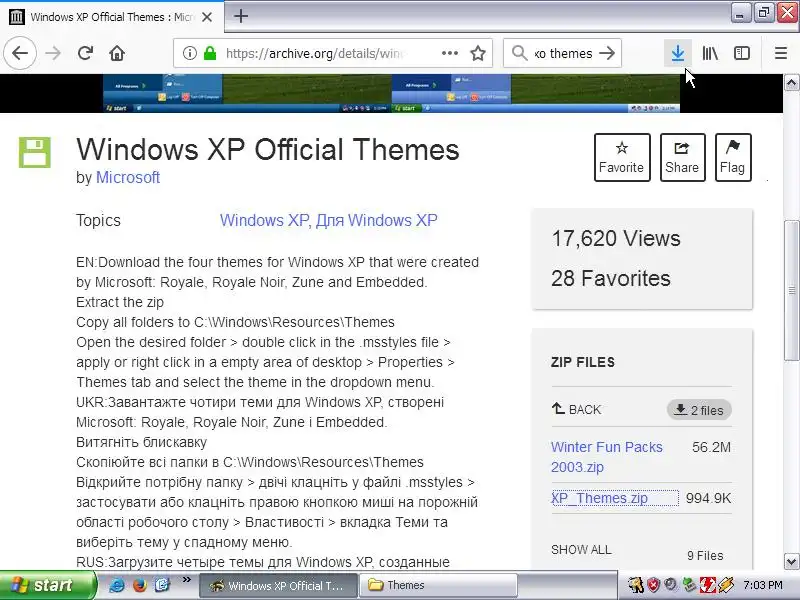
Task: Close the Windows XP Official Themes tab
Action: (x=207, y=17)
